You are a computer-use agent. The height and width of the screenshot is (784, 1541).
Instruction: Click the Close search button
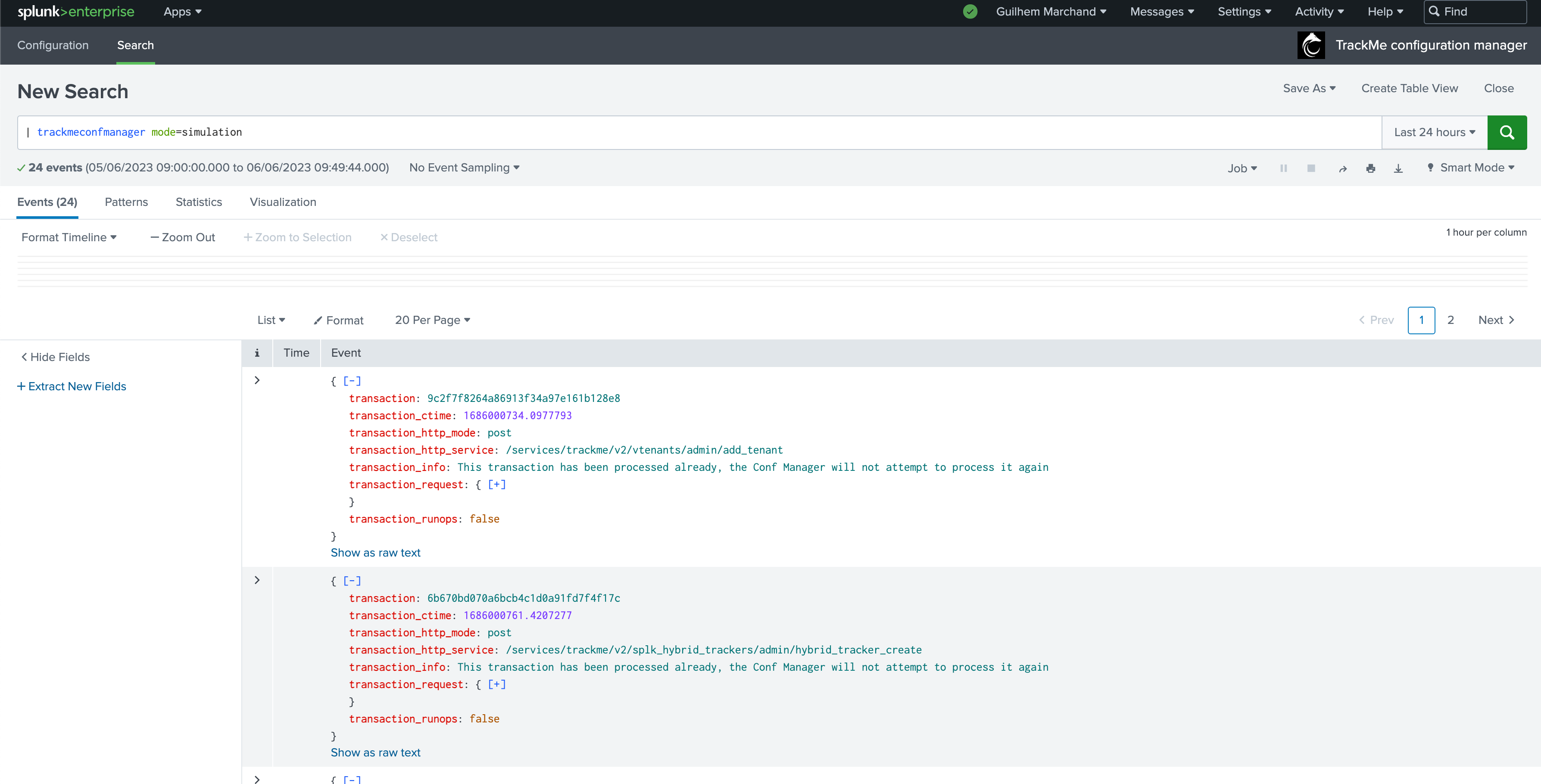[1498, 88]
